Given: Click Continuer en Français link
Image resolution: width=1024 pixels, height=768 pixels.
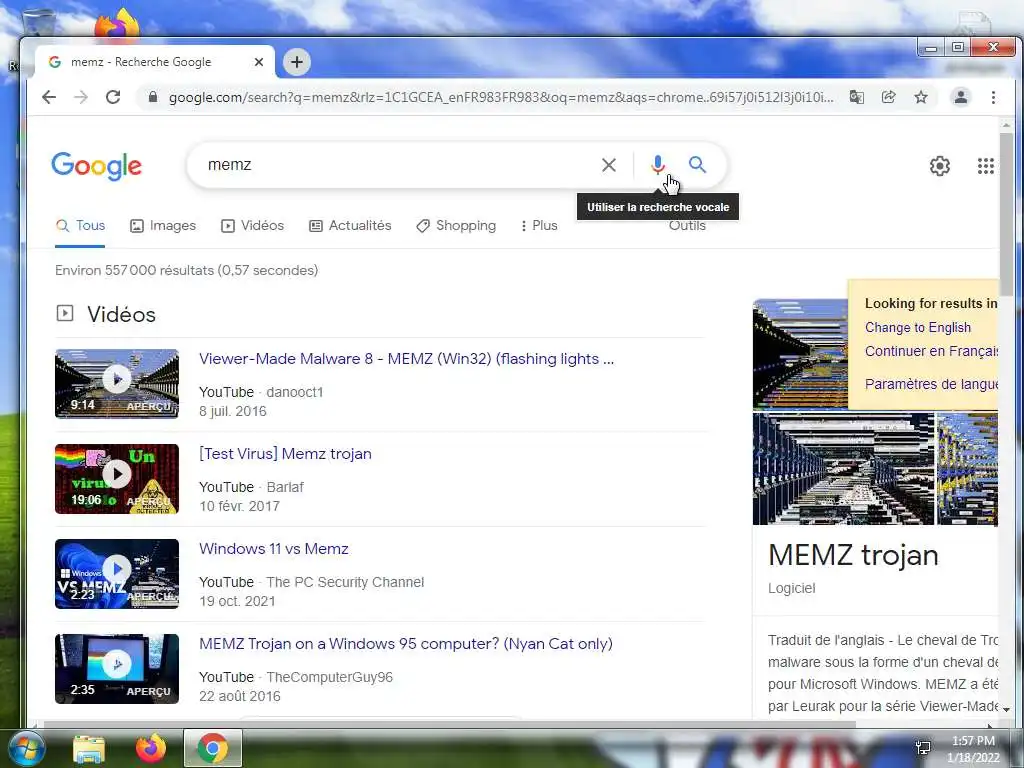Looking at the screenshot, I should [931, 351].
